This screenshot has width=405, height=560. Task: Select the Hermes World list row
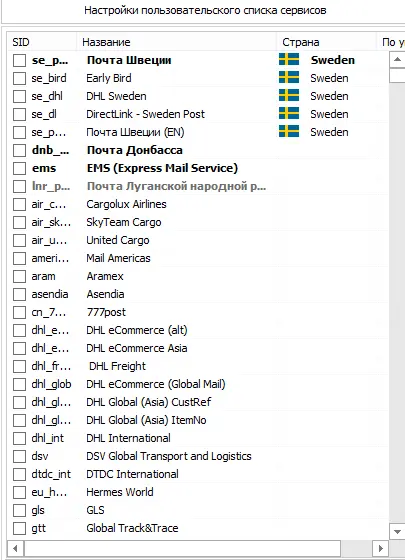tap(198, 492)
